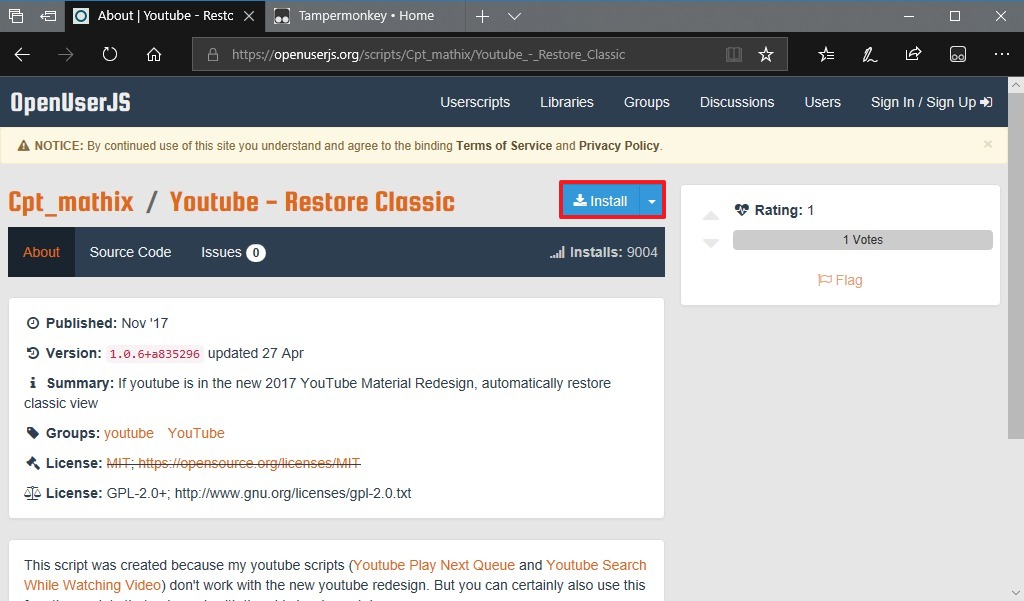The height and width of the screenshot is (601, 1024).
Task: View the site lock security icon
Action: [213, 55]
